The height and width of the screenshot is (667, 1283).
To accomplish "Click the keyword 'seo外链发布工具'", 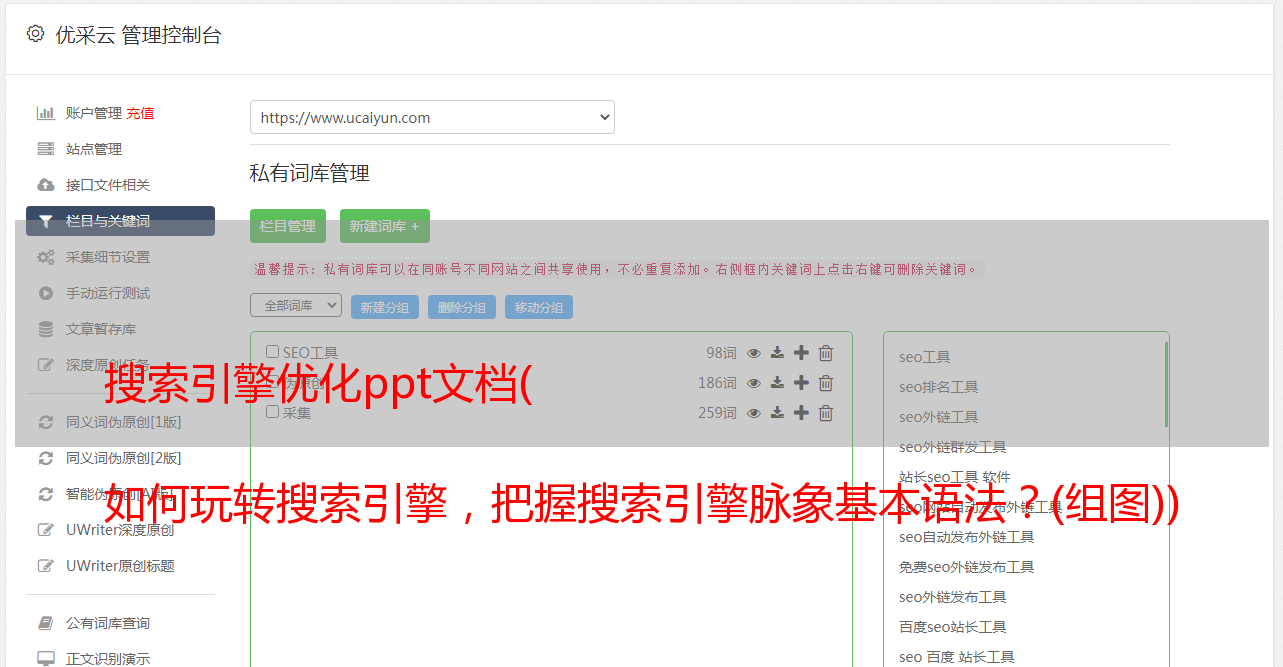I will 953,597.
